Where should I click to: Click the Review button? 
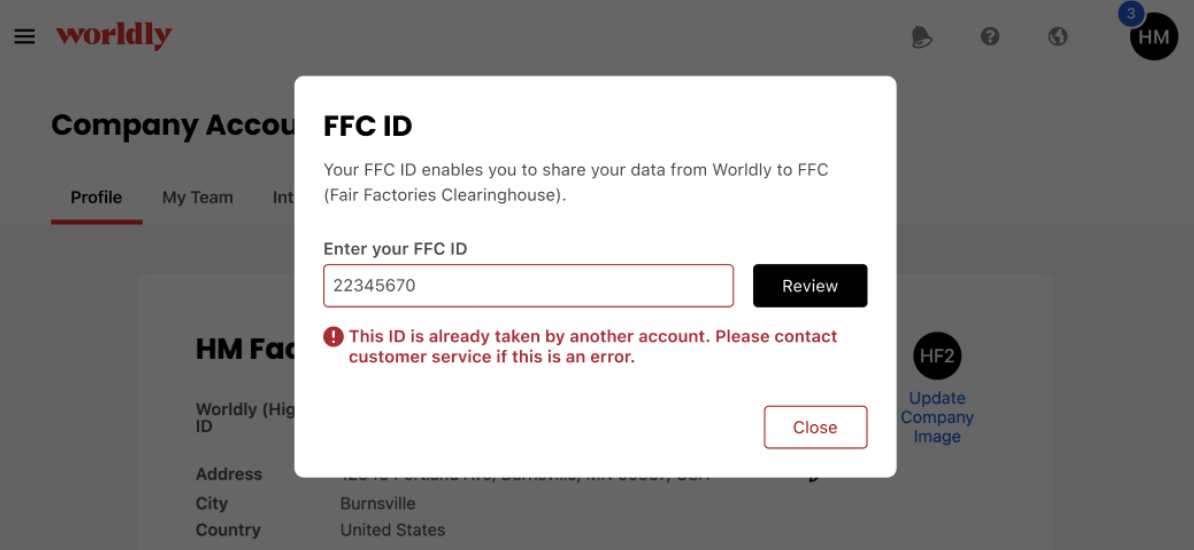click(x=810, y=286)
